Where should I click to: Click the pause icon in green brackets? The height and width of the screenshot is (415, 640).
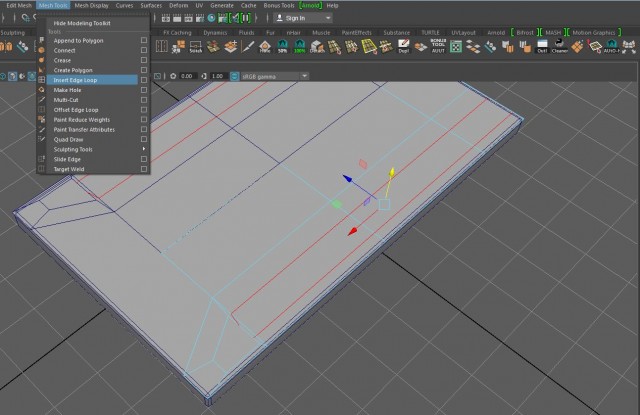click(x=246, y=18)
